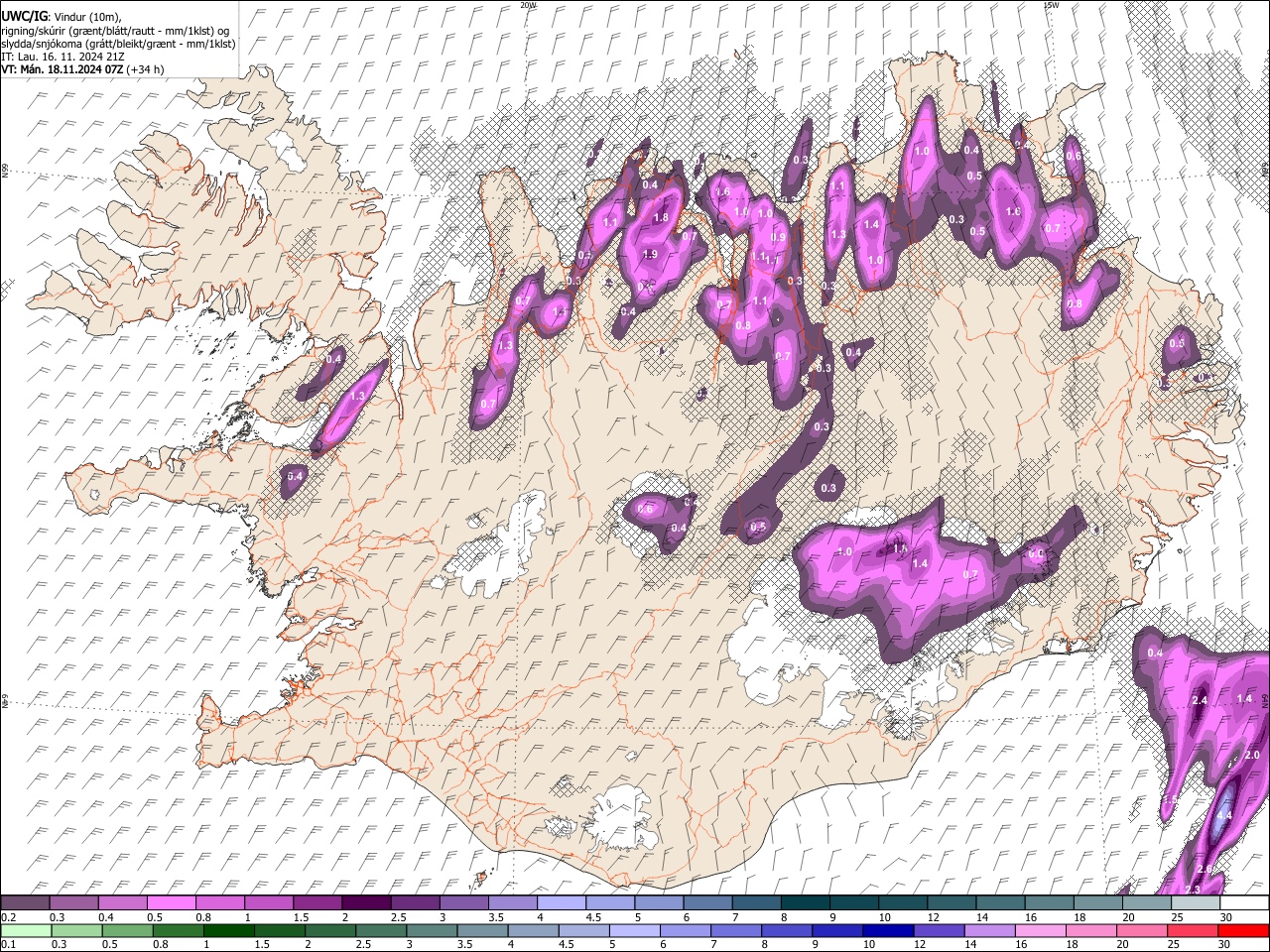
Task: Select upper snow scale swatch labeled 0.5
Action: point(171,903)
